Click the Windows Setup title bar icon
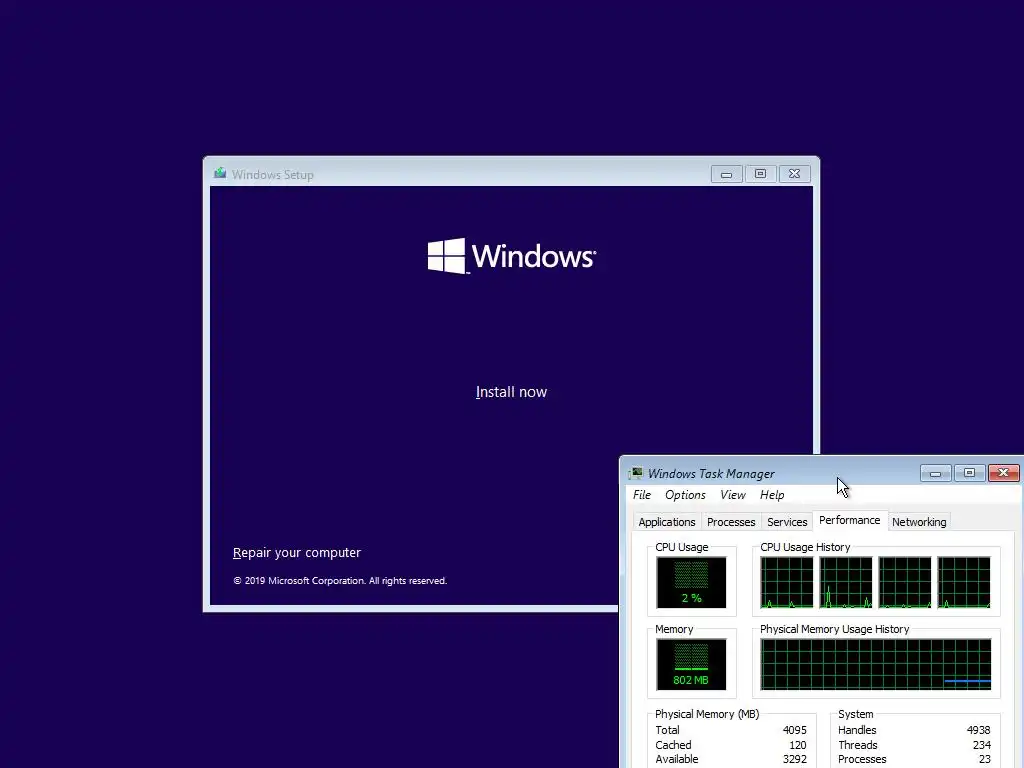This screenshot has width=1024, height=768. tap(220, 174)
